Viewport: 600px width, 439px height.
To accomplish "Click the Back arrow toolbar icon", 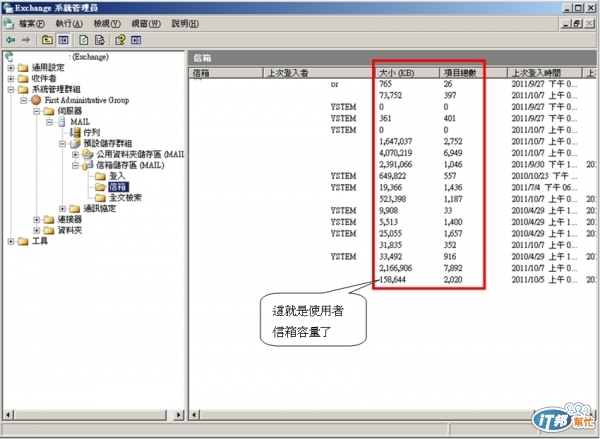I will [x=10, y=40].
